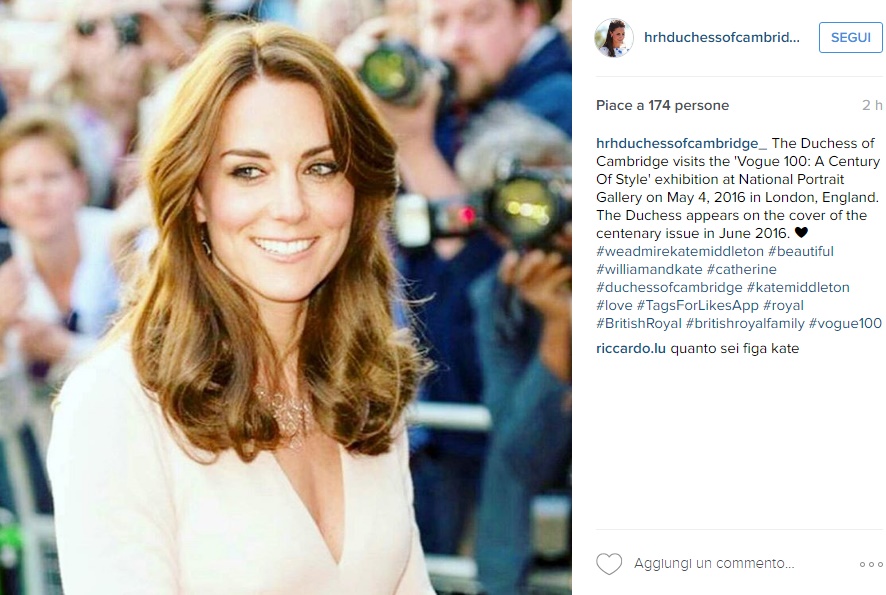The height and width of the screenshot is (595, 886).
Task: Follow the account with the SEGUI button
Action: pos(850,37)
